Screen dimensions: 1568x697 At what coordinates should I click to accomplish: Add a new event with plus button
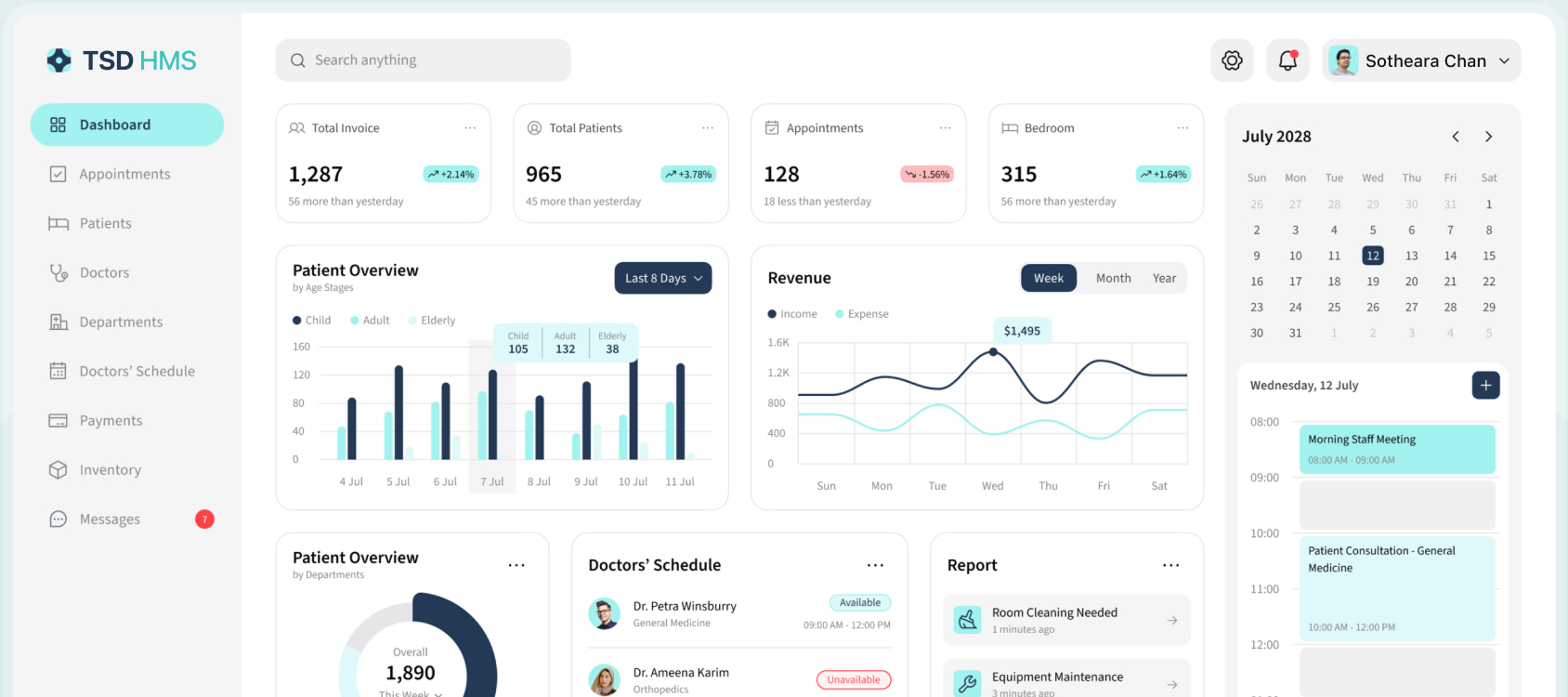click(x=1485, y=385)
